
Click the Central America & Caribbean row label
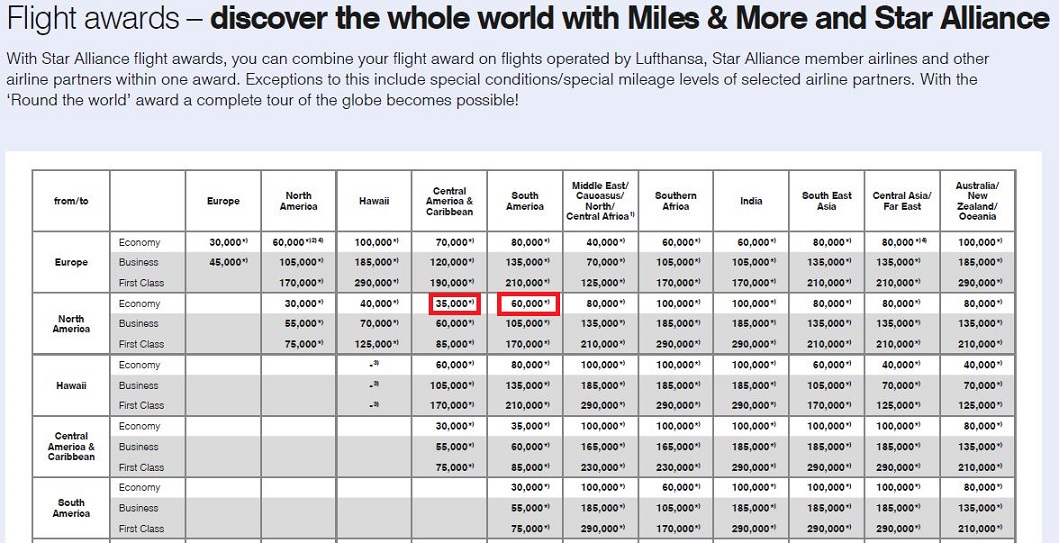[71, 446]
